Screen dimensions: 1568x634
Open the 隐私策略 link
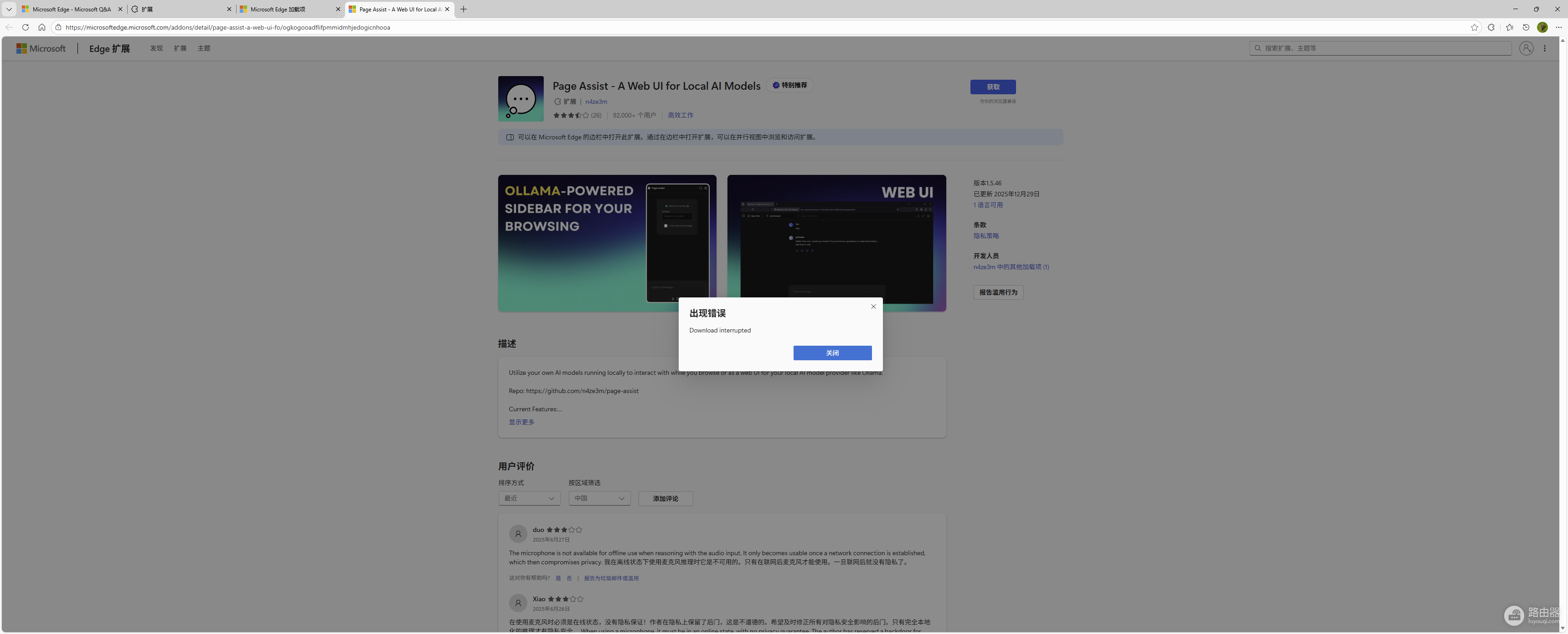[986, 235]
